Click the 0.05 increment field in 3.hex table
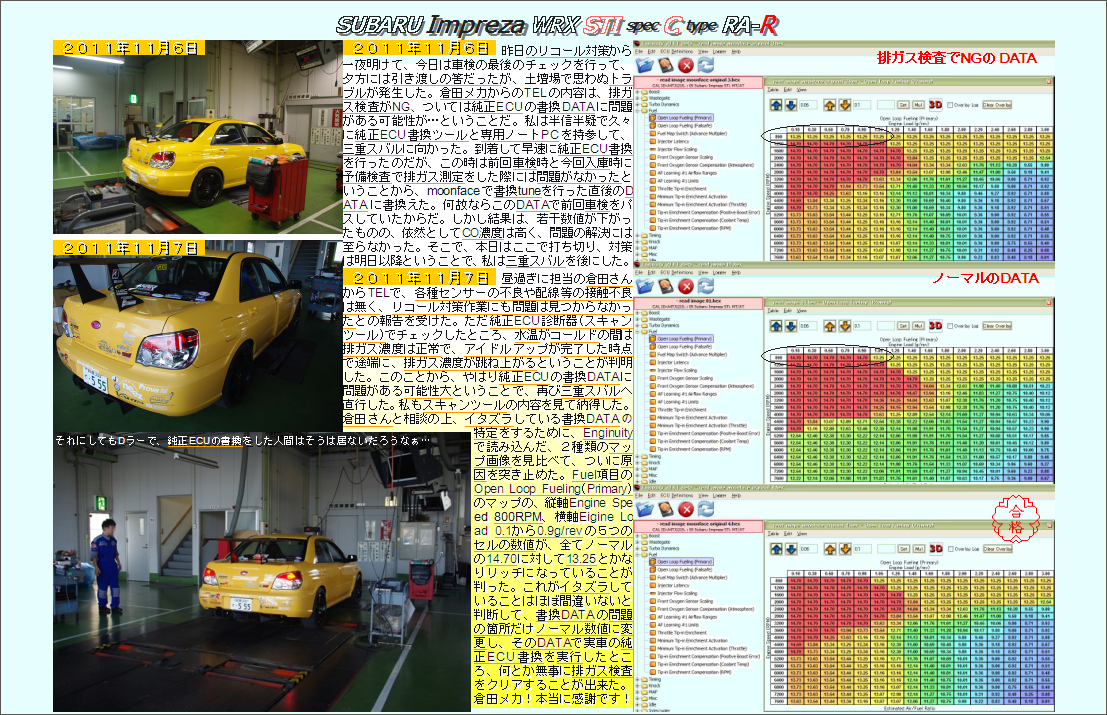This screenshot has height=715, width=1107. click(x=808, y=105)
